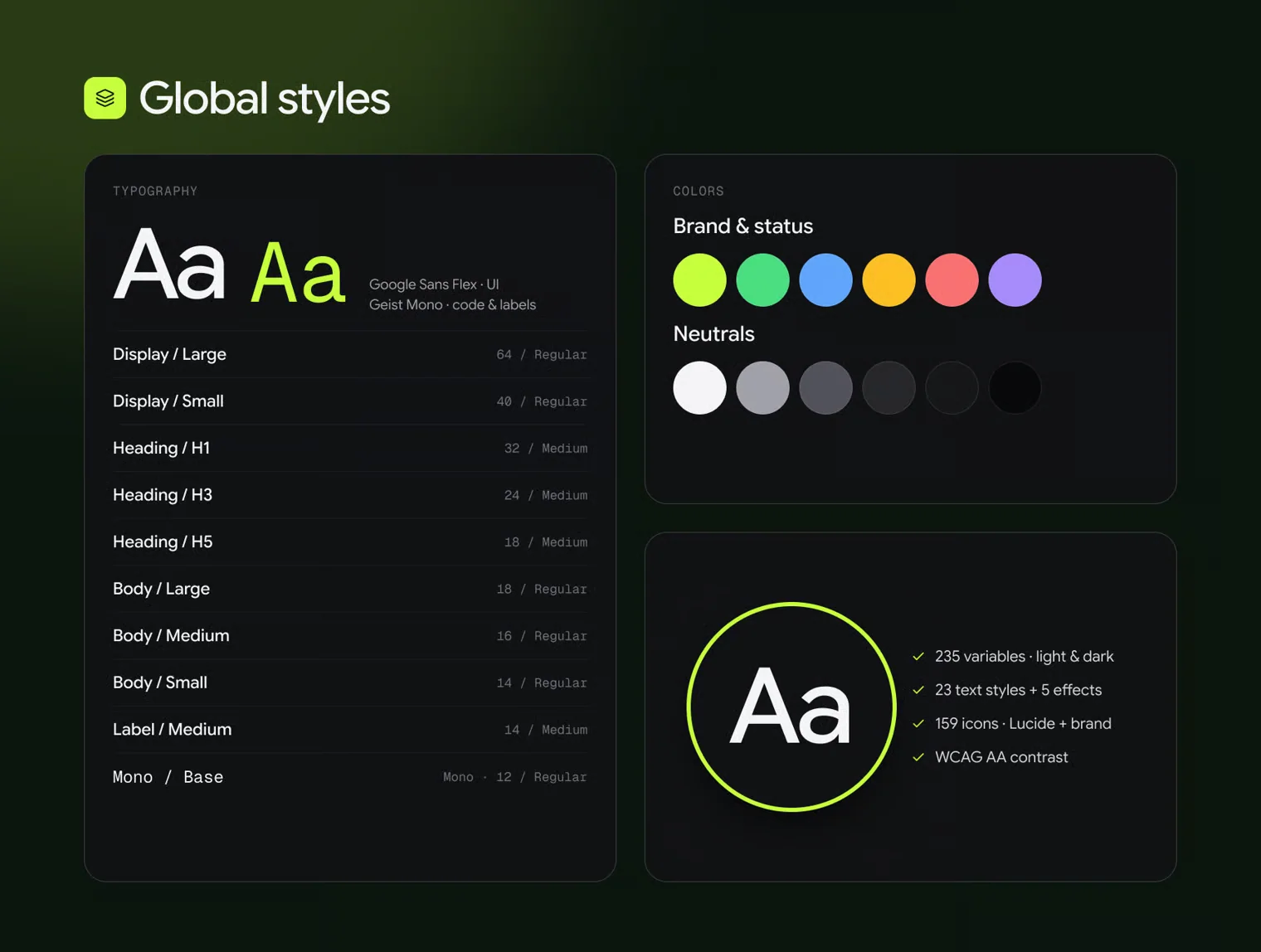Click the checkmark beside 235 variables
Screen dimensions: 1261x952
(x=918, y=656)
